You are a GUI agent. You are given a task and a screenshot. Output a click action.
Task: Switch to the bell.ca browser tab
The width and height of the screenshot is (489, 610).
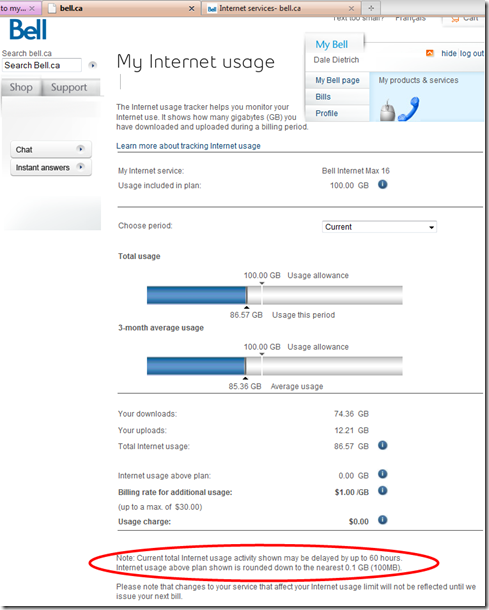pyautogui.click(x=121, y=8)
